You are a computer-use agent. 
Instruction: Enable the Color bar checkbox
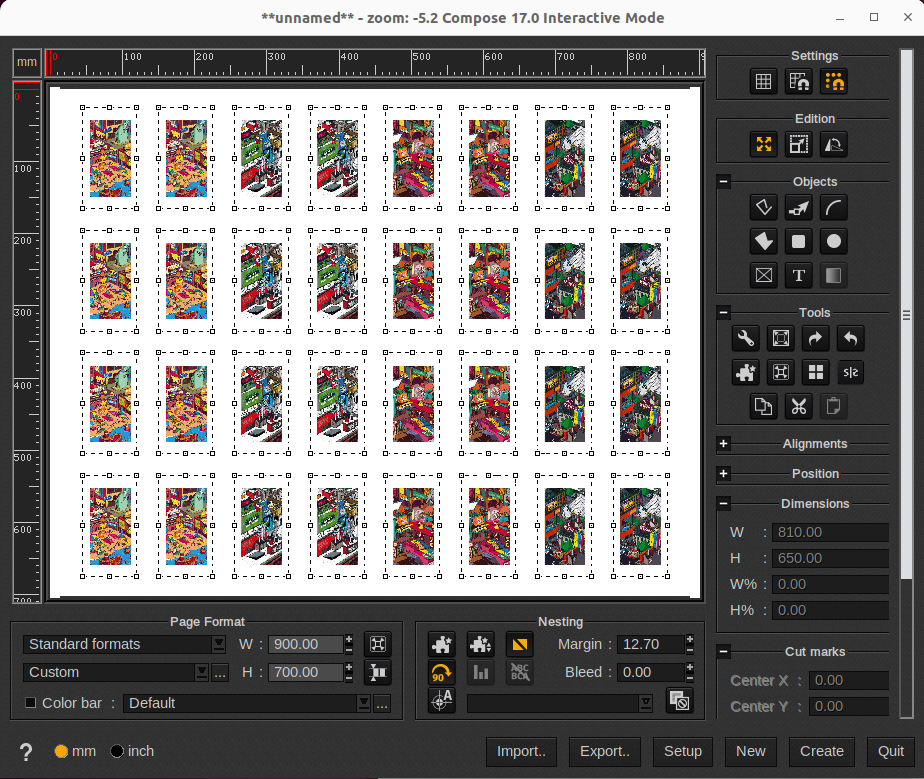30,703
